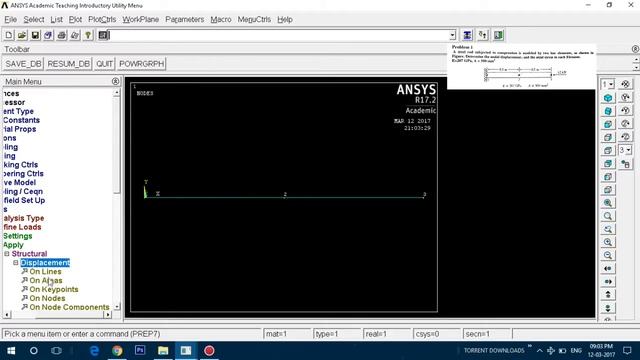Open command input history dropdown arrow
Image resolution: width=640 pixels, height=360 pixels.
click(x=452, y=36)
